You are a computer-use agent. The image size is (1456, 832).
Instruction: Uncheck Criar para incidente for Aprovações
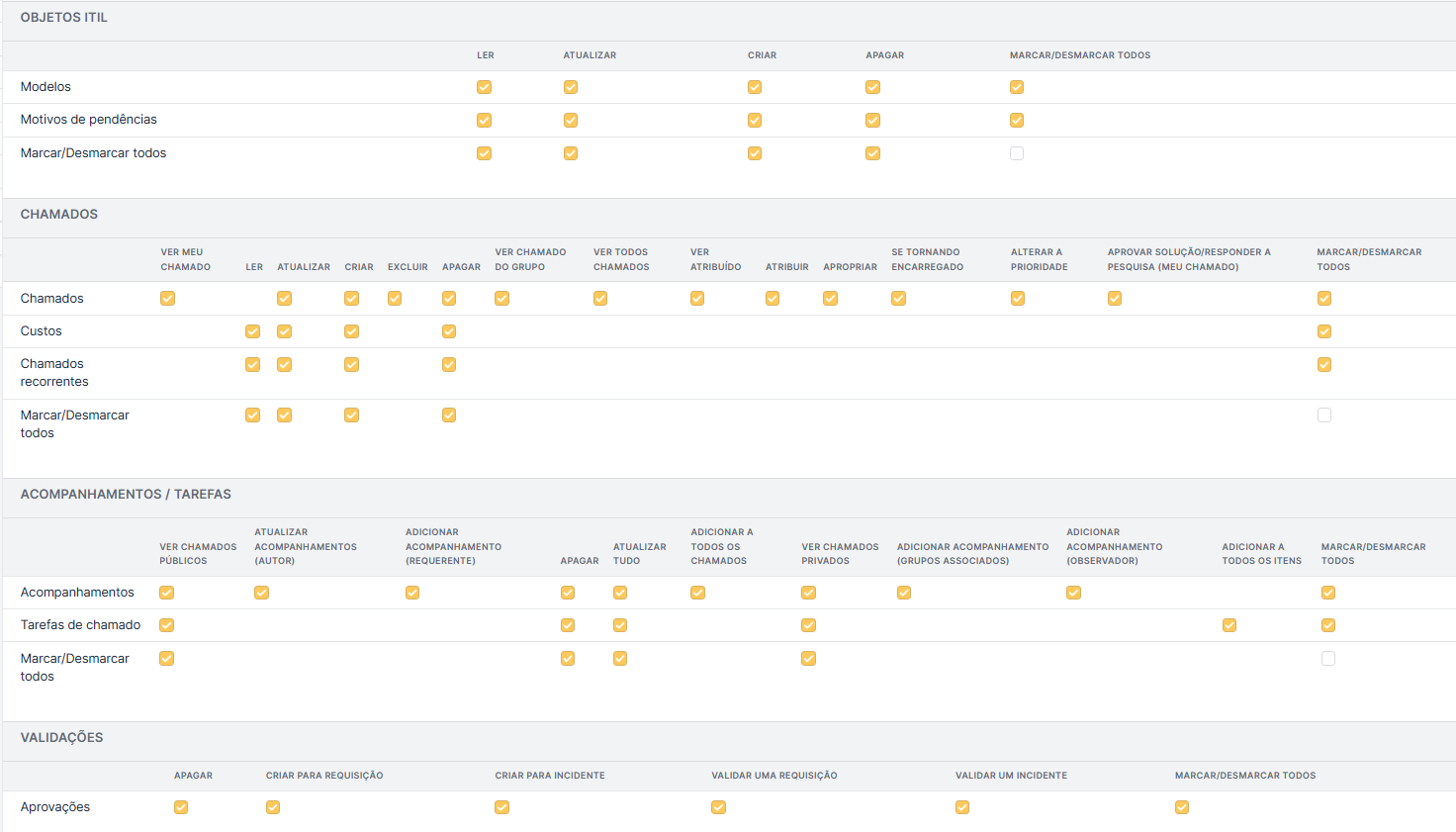coord(502,807)
